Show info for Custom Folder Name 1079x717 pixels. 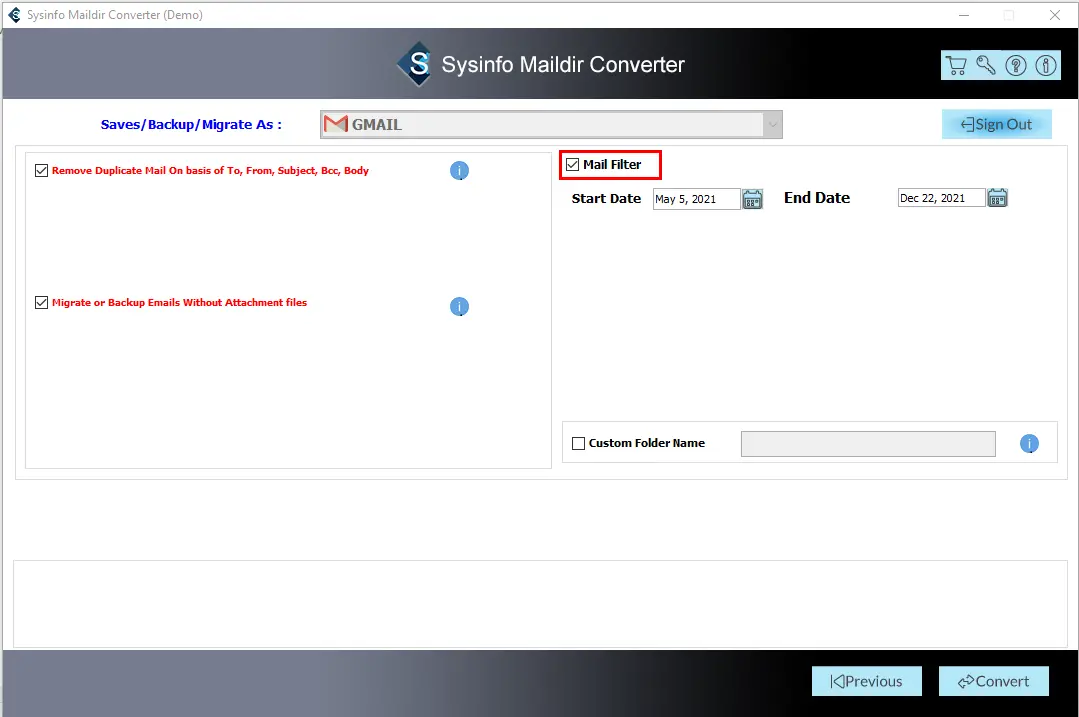coord(1029,444)
